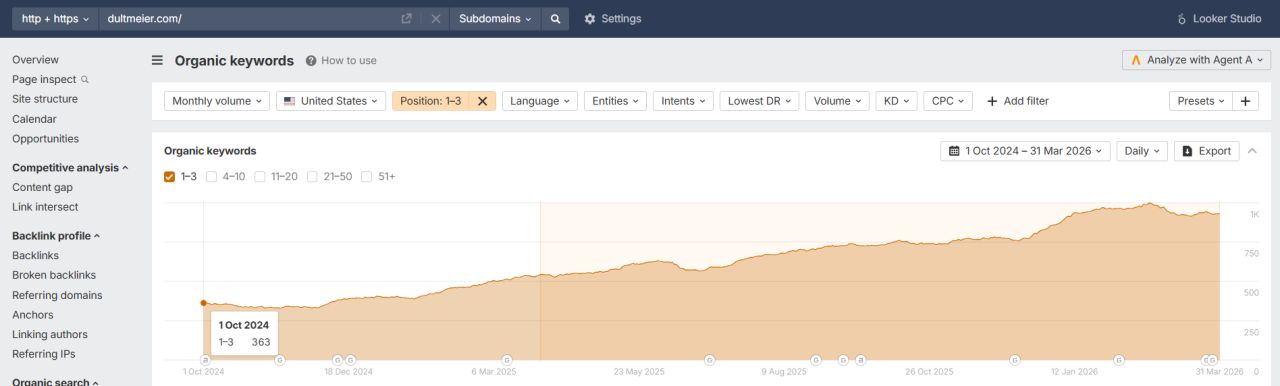
Task: Open KD filter dropdown
Action: click(x=896, y=101)
